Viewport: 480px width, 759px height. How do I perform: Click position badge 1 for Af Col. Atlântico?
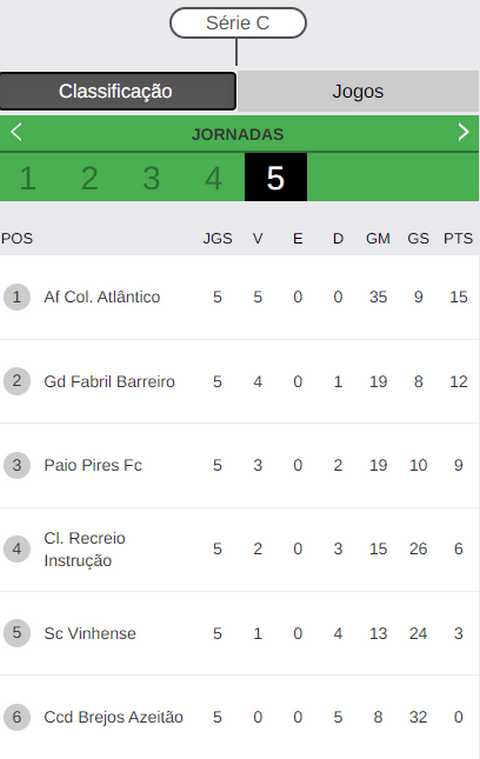(17, 297)
